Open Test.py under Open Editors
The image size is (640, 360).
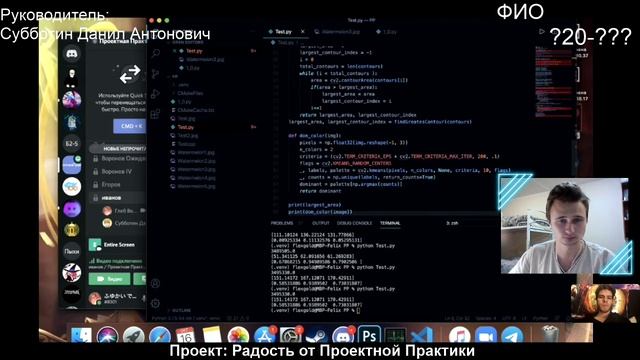coord(194,51)
